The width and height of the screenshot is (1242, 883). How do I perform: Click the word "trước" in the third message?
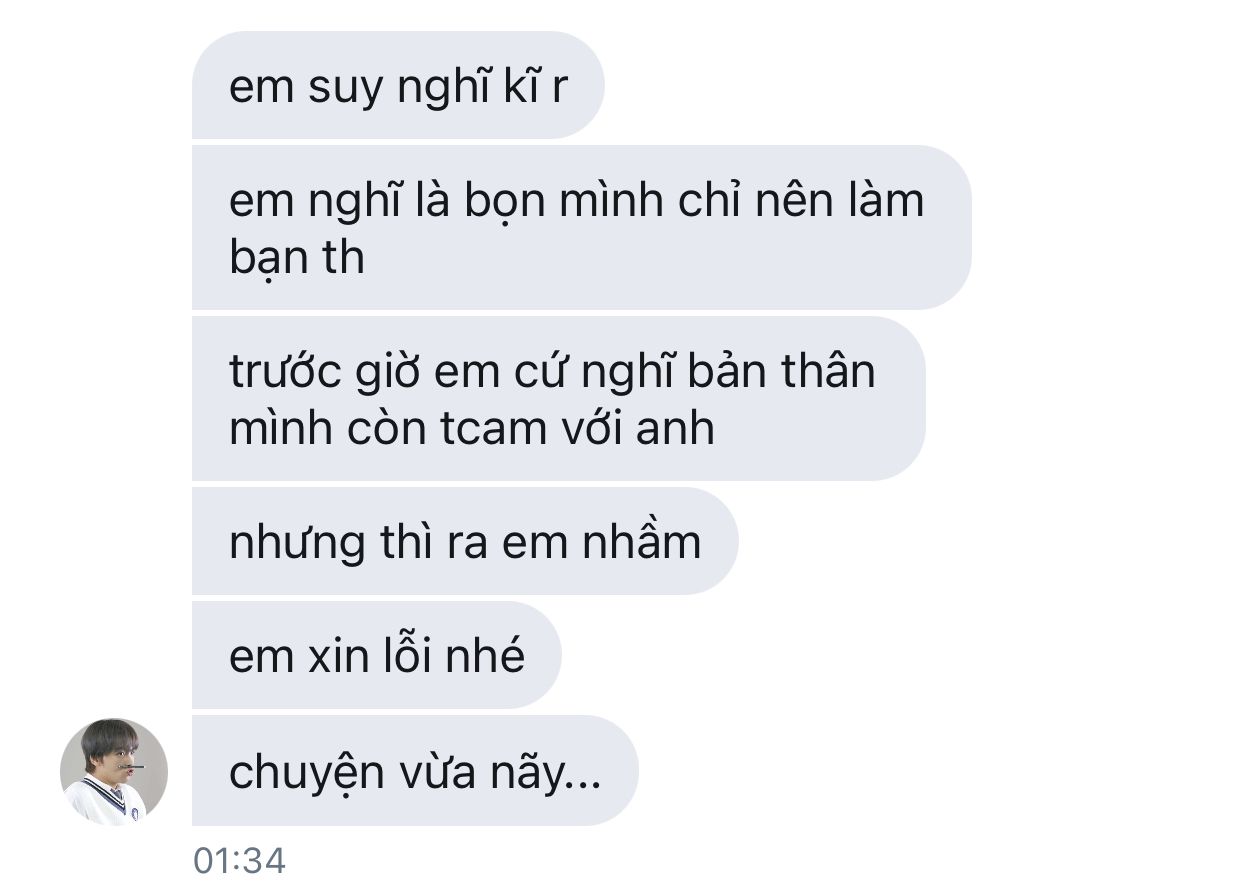287,371
